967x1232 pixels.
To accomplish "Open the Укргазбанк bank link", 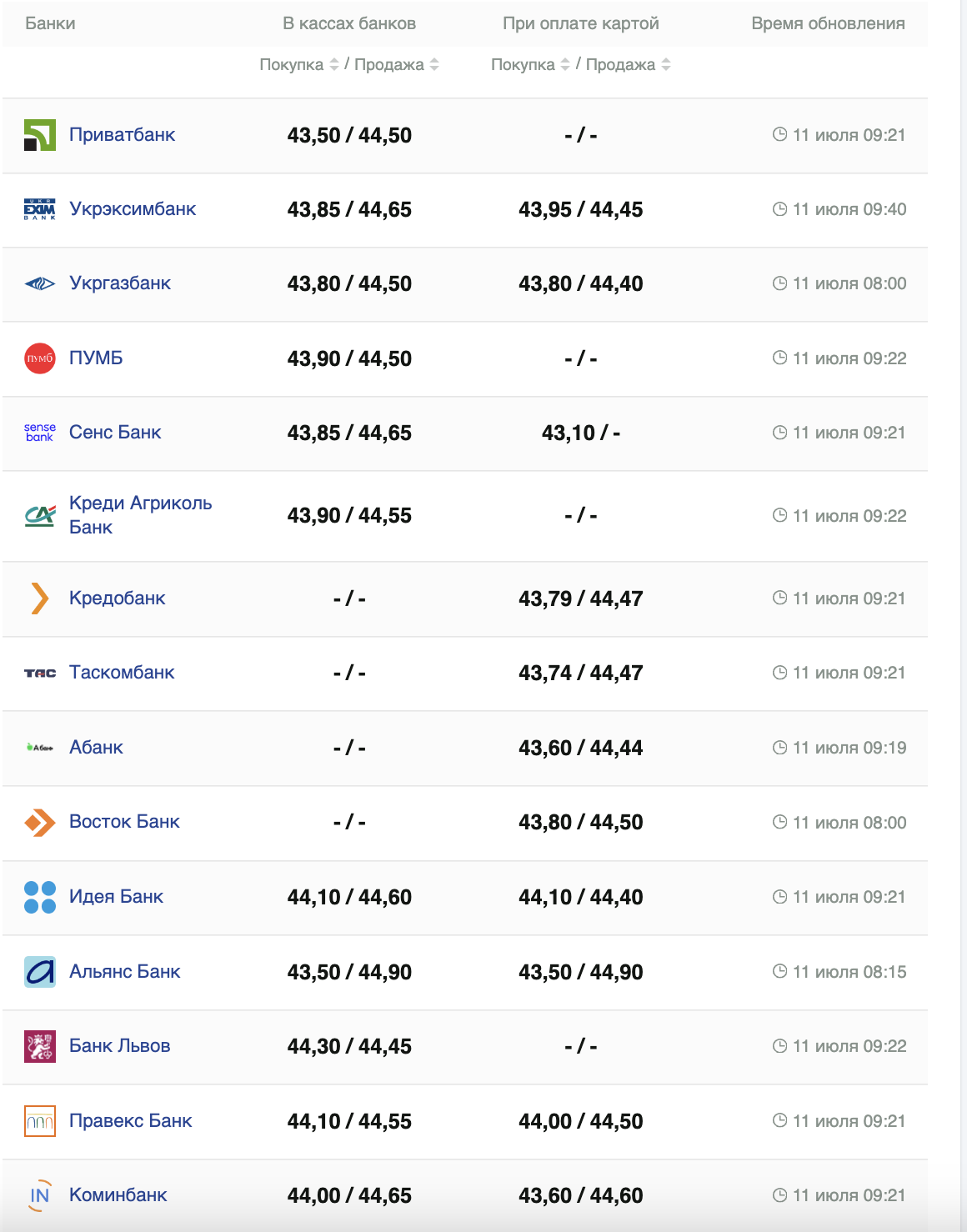I will 120,283.
